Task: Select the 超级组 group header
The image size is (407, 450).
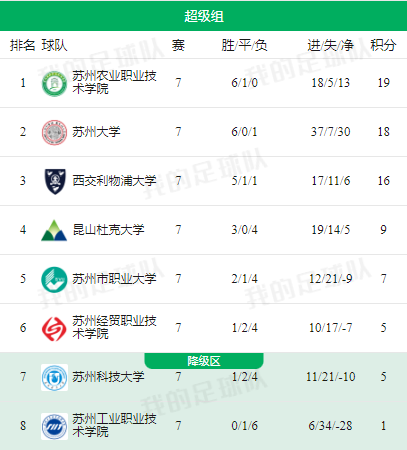Action: (x=204, y=16)
